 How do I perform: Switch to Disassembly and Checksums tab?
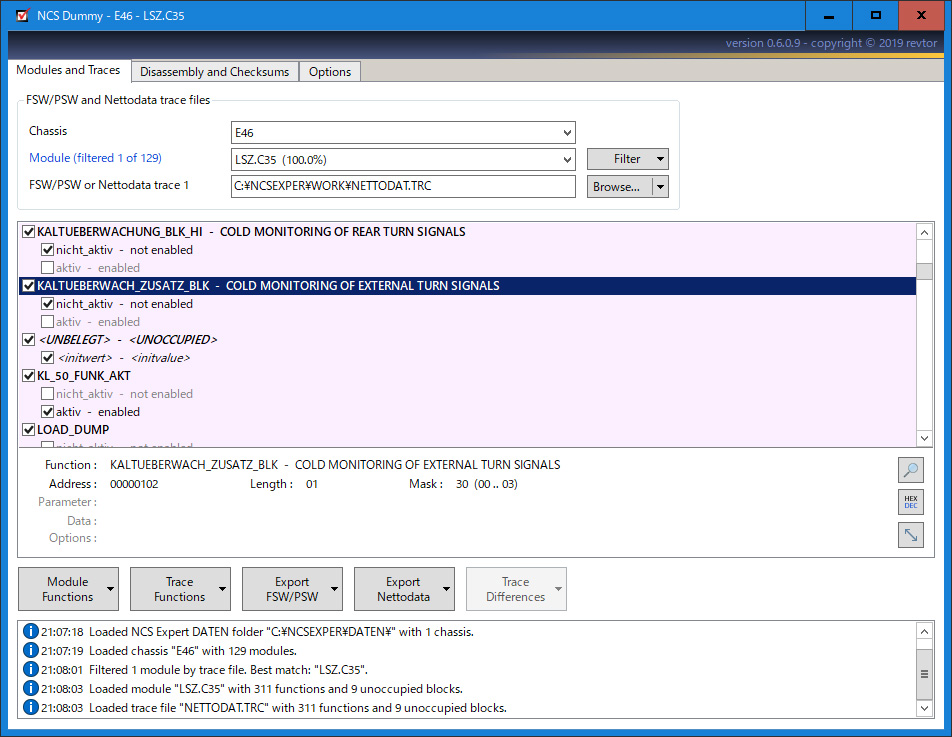coord(214,72)
